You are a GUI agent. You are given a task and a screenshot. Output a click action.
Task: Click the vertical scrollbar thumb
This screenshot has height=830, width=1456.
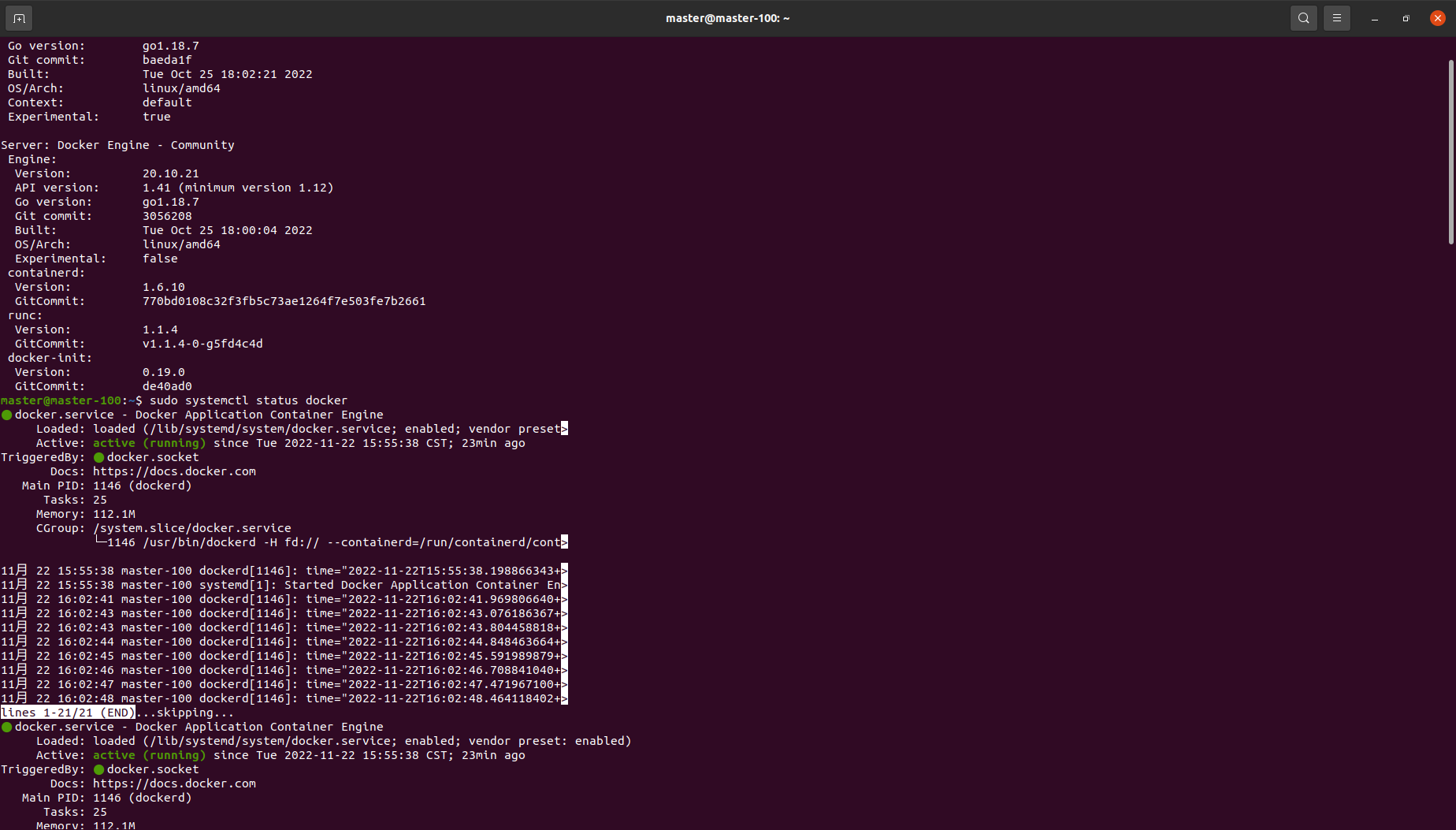1450,152
